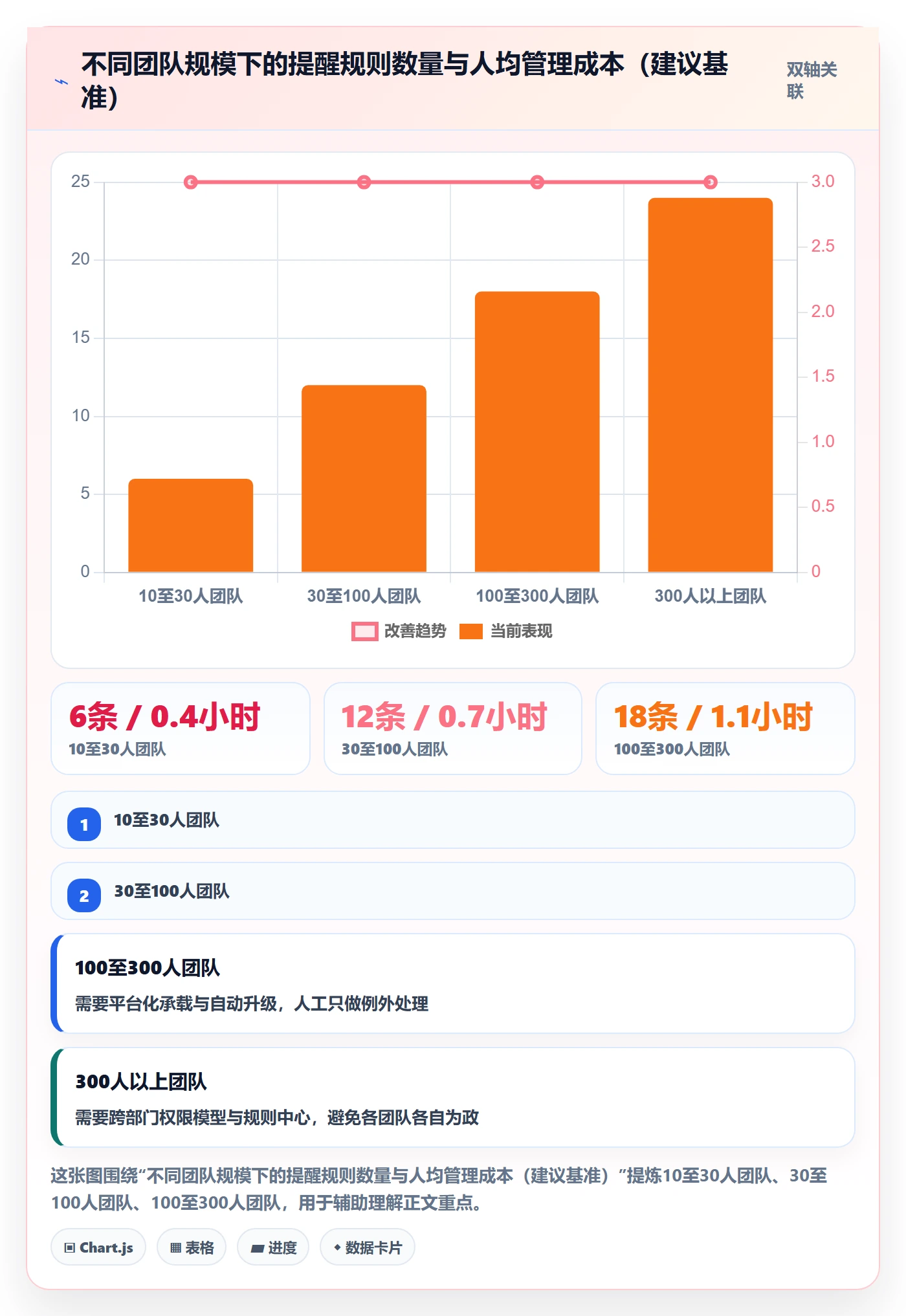
Task: Open the Chart.js tag chip
Action: (x=98, y=1247)
